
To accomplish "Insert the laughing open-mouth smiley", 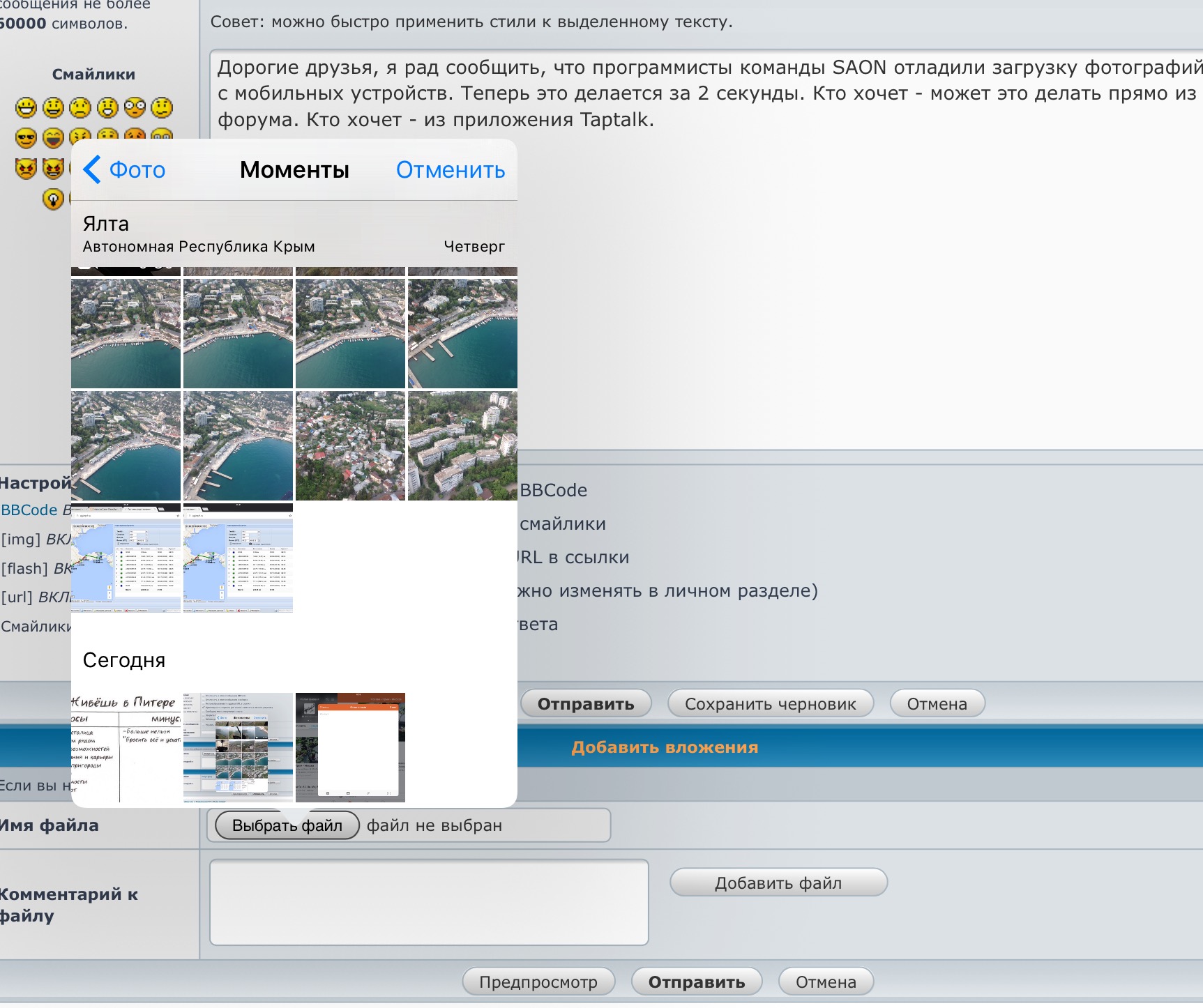I will (x=53, y=138).
